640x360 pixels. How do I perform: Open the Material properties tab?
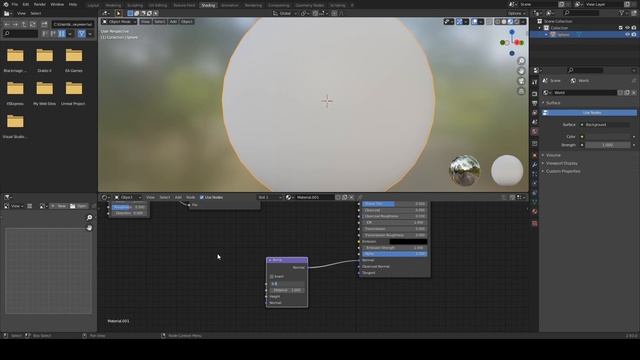pos(535,212)
